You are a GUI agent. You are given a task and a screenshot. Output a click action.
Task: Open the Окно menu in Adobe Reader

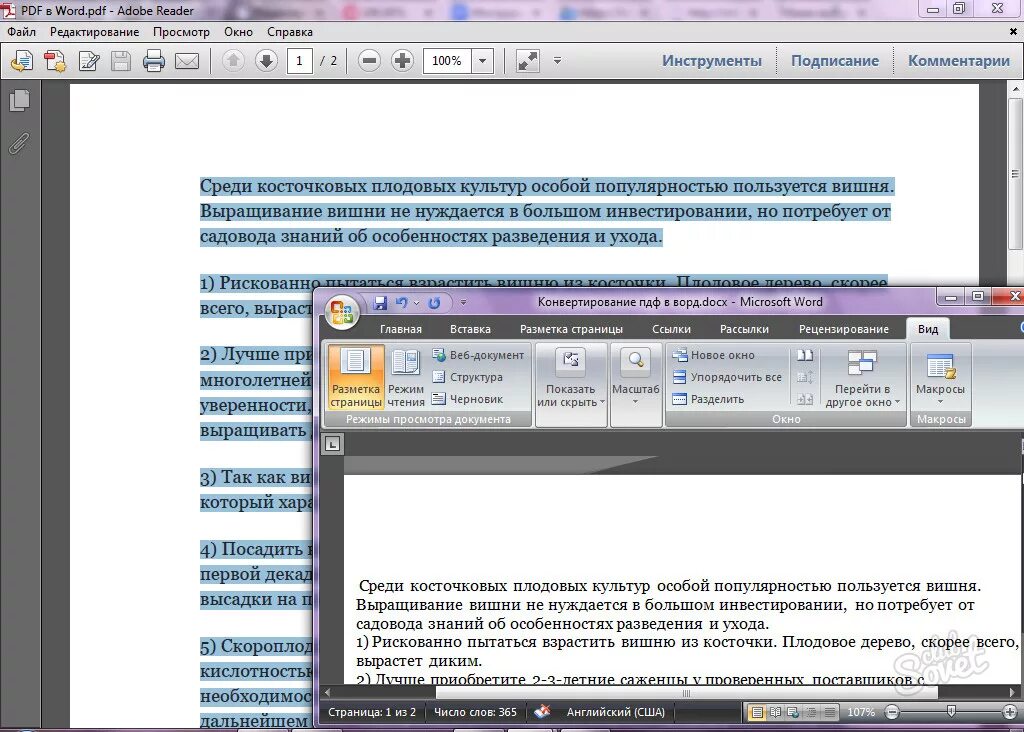pos(238,32)
